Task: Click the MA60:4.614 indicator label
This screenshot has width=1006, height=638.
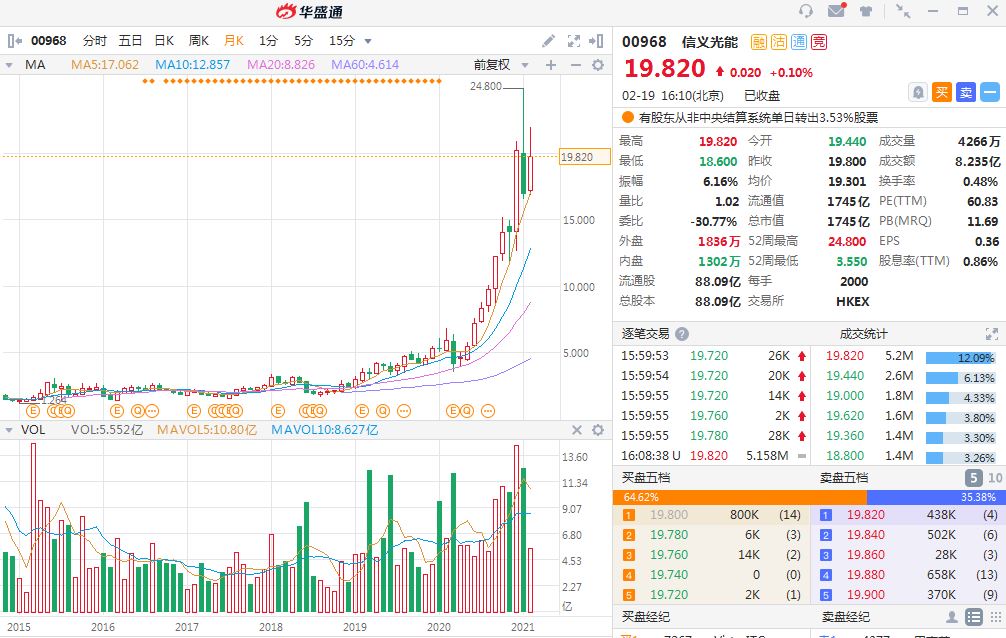Action: (x=365, y=65)
